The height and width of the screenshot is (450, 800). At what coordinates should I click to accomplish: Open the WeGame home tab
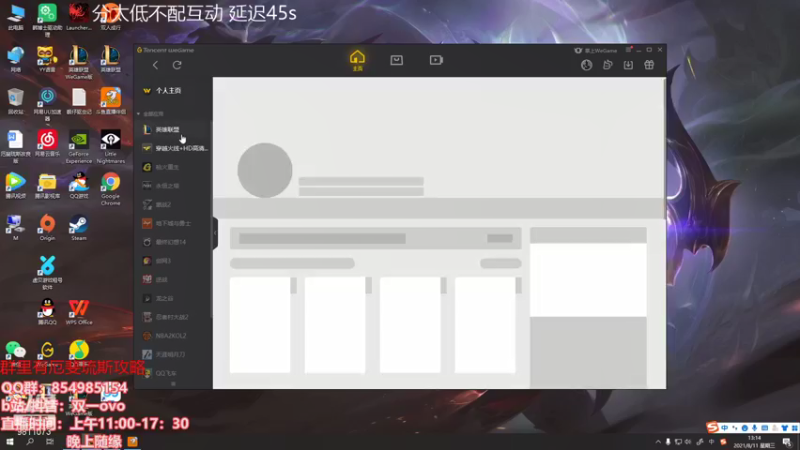[357, 60]
